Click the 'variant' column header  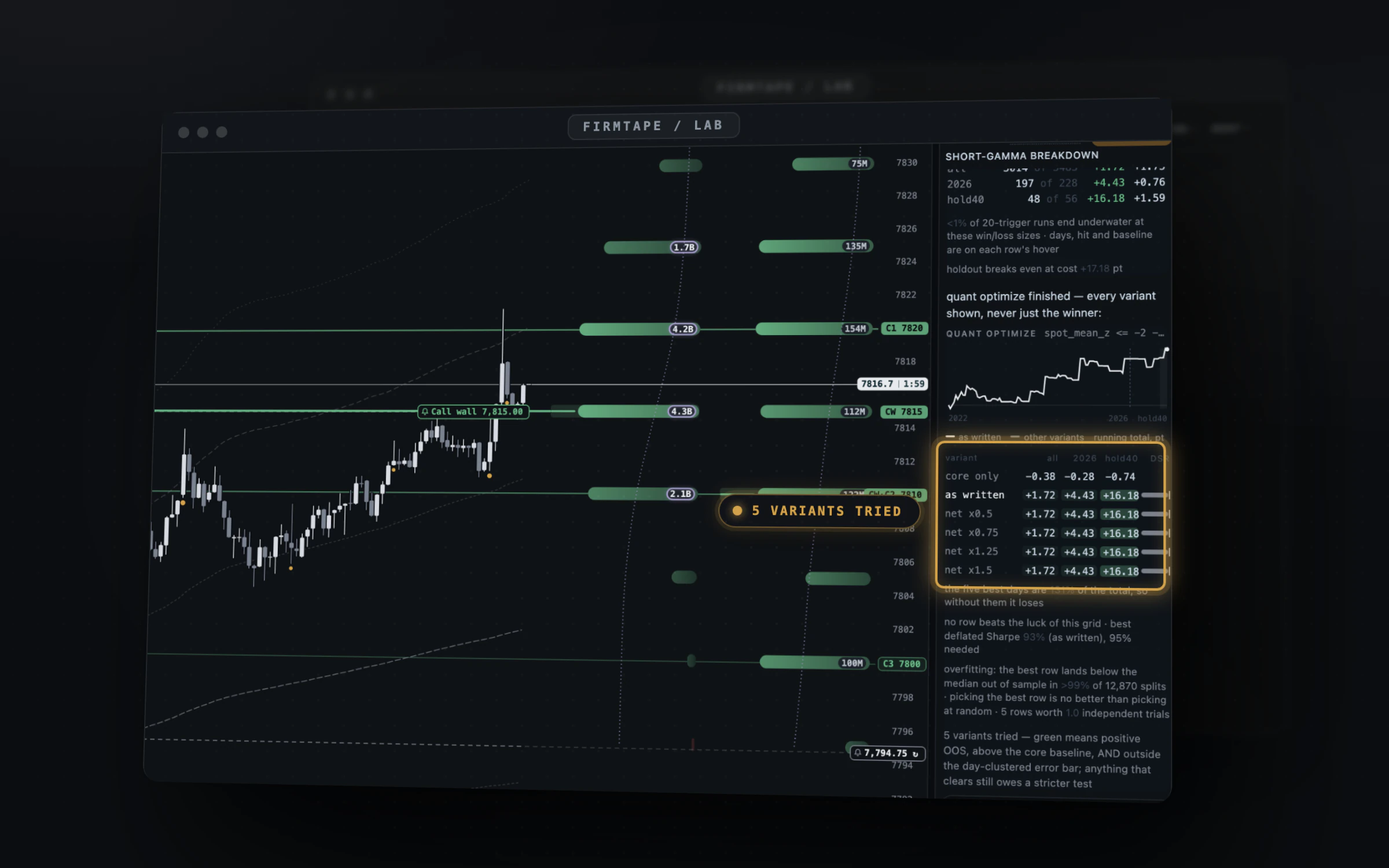point(961,458)
